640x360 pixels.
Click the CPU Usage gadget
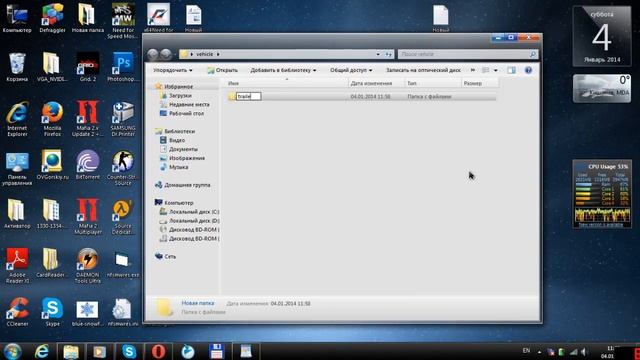pos(602,194)
